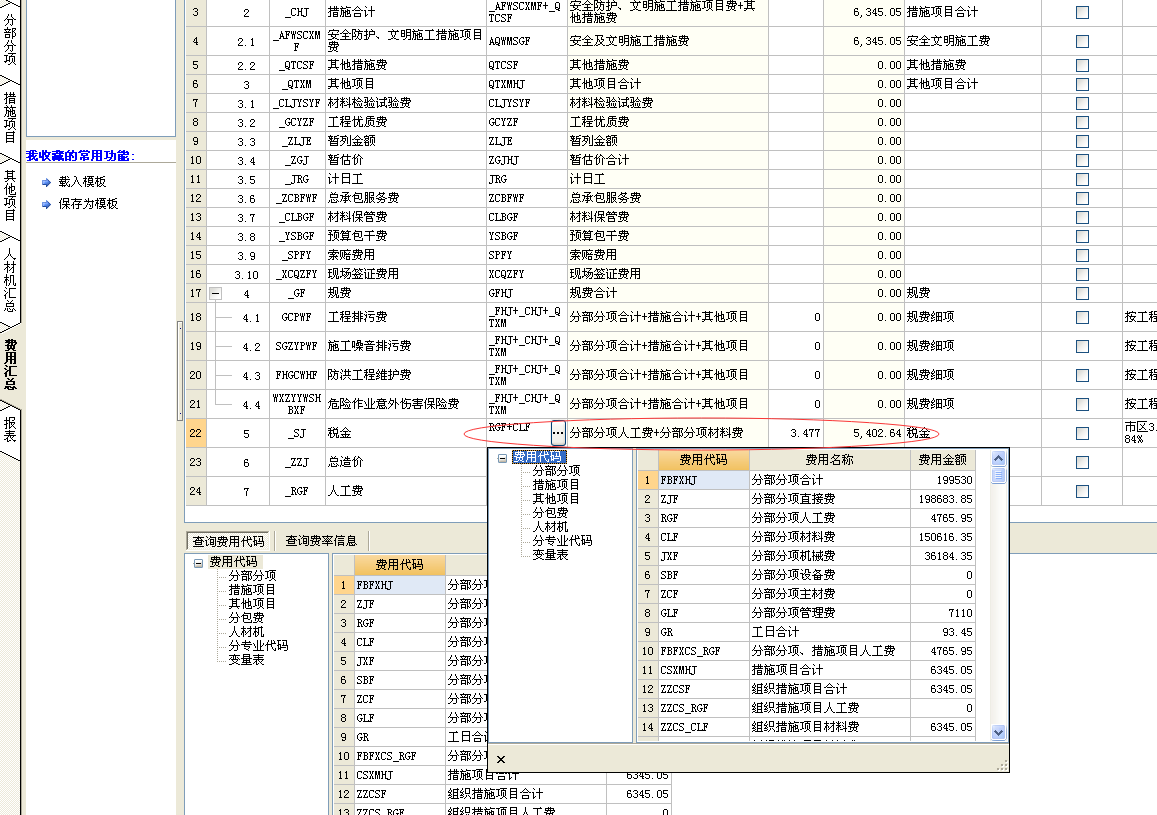Toggle checkbox in 工程排污费 row
Screen dimensions: 1157x815
click(x=1082, y=317)
